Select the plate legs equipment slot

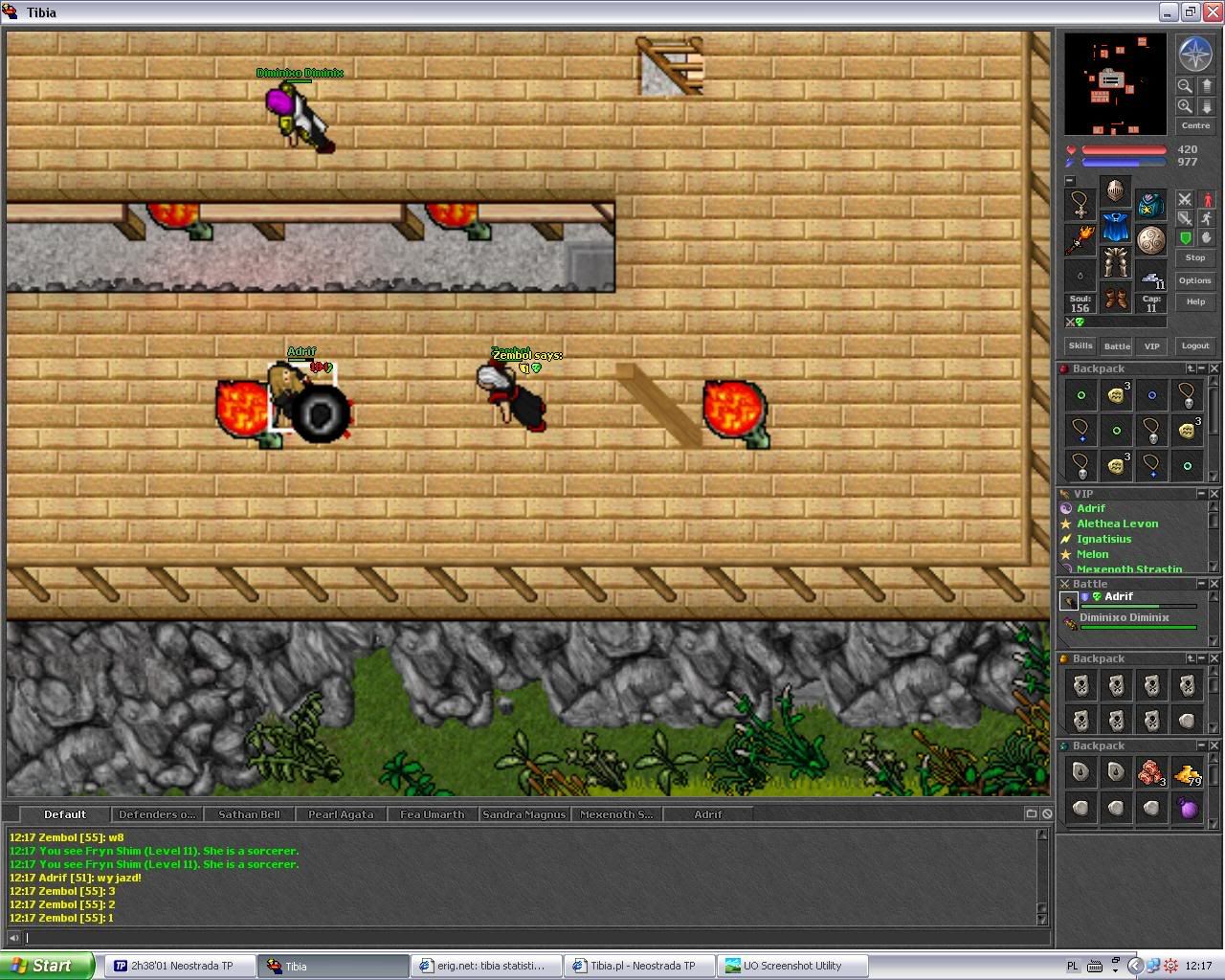point(1115,262)
